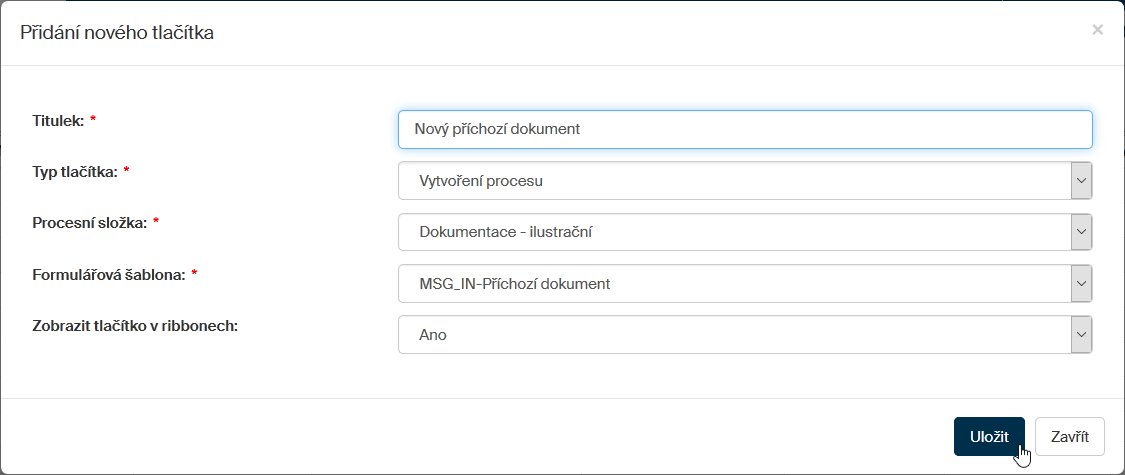Click the chevron arrow beside MSG_IN-Příchozí dokument

coord(1080,283)
